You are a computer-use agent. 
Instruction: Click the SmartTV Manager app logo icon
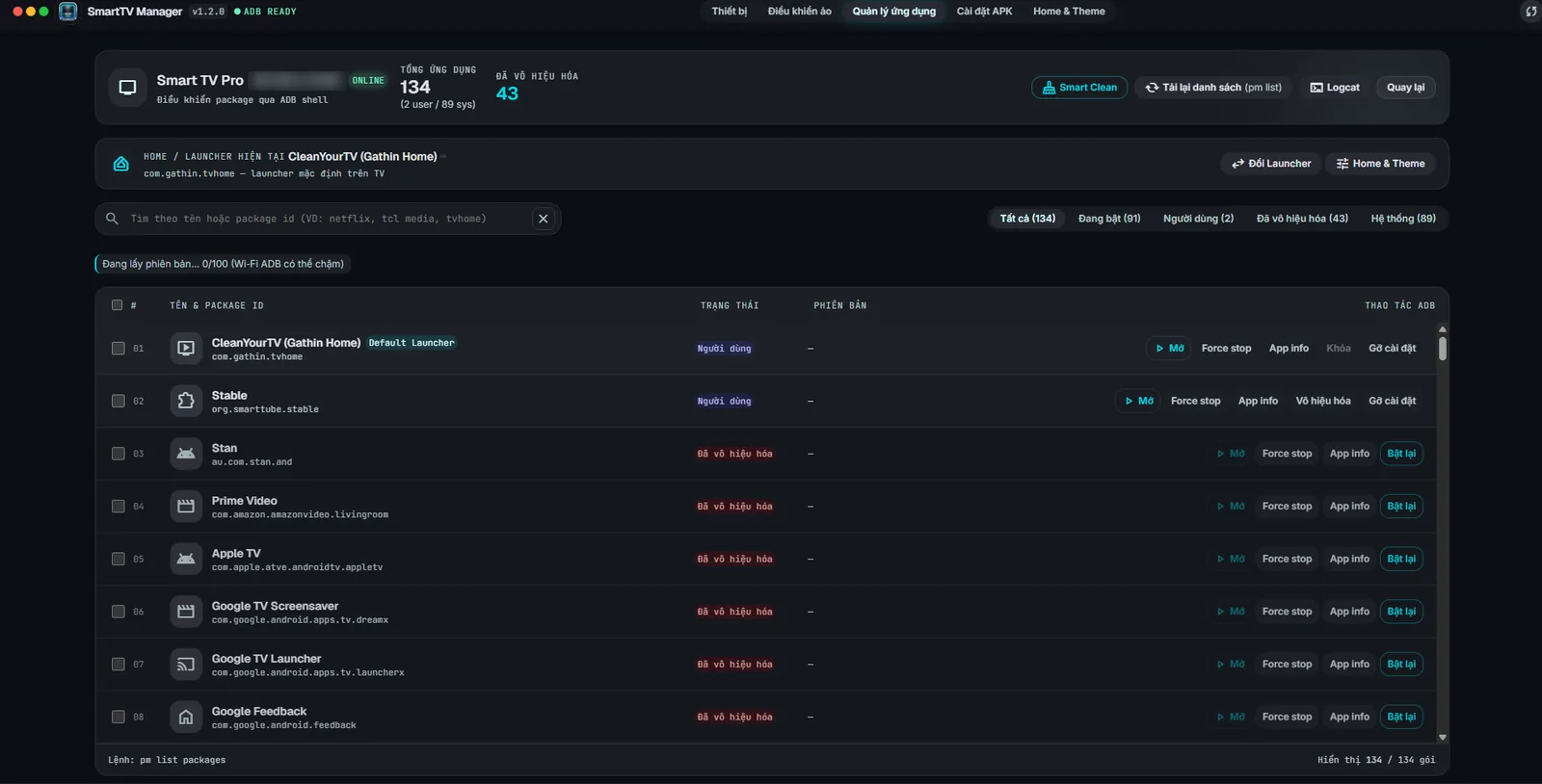[68, 12]
